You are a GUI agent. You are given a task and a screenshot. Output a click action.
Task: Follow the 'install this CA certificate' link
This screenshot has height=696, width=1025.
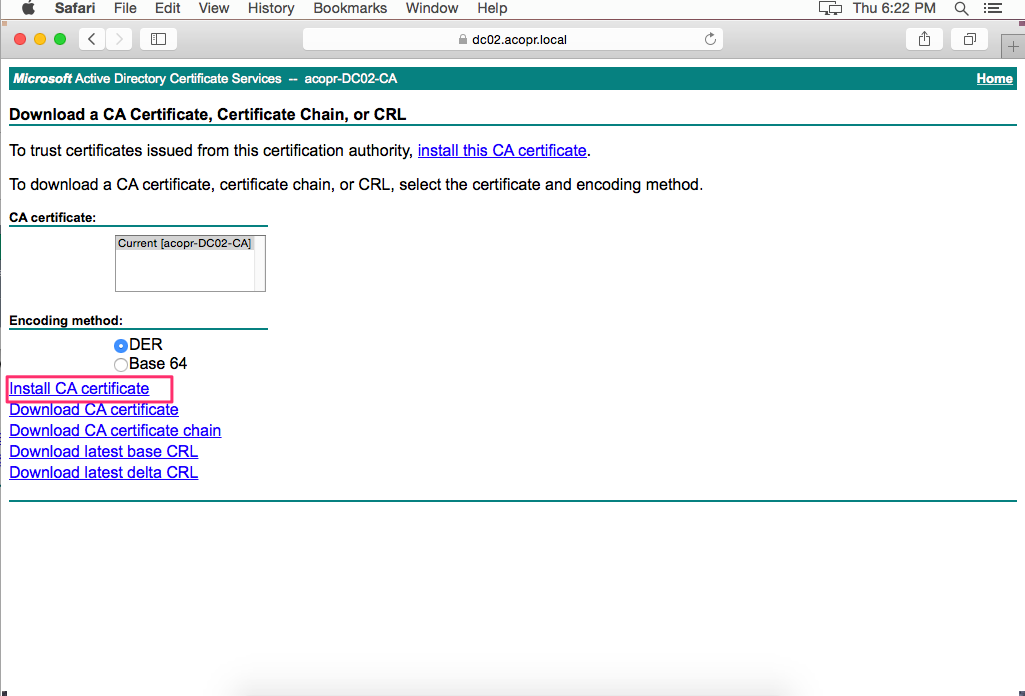click(502, 150)
